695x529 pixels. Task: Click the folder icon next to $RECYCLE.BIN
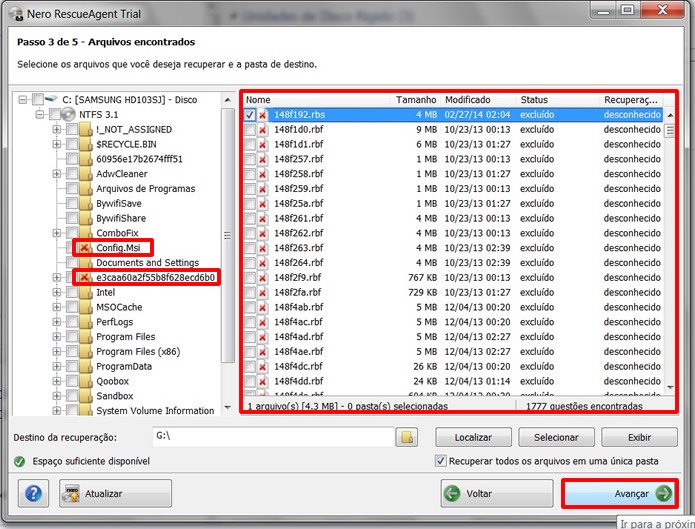(86, 144)
